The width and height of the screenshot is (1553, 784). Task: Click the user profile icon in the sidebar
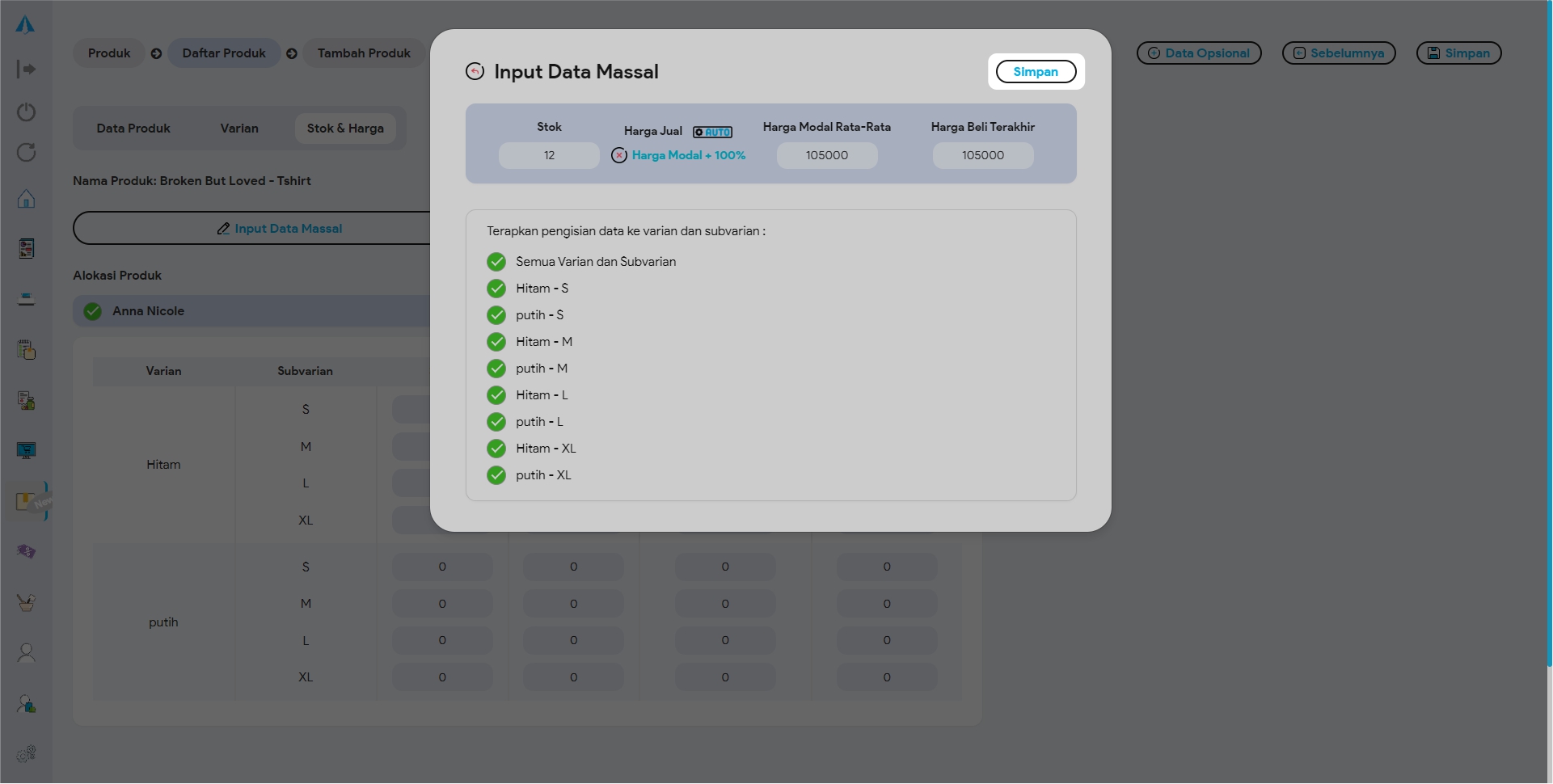tap(26, 653)
